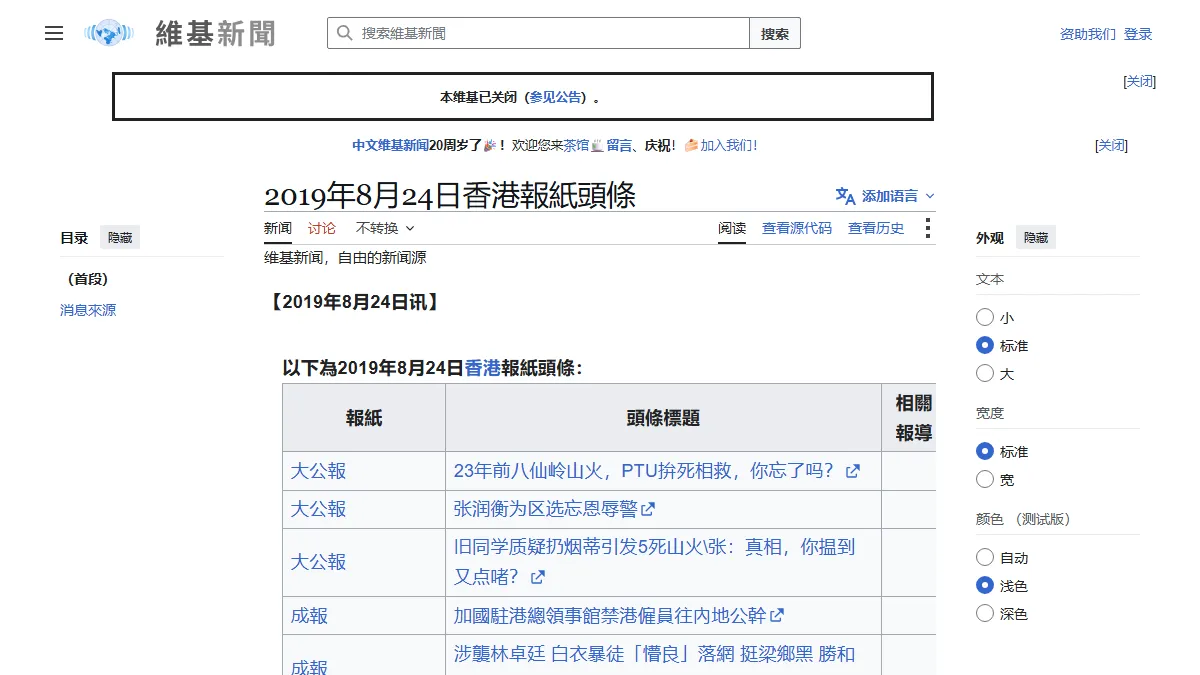Image resolution: width=1200 pixels, height=675 pixels.
Task: Hide the 外观 appearance panel
Action: click(1036, 238)
